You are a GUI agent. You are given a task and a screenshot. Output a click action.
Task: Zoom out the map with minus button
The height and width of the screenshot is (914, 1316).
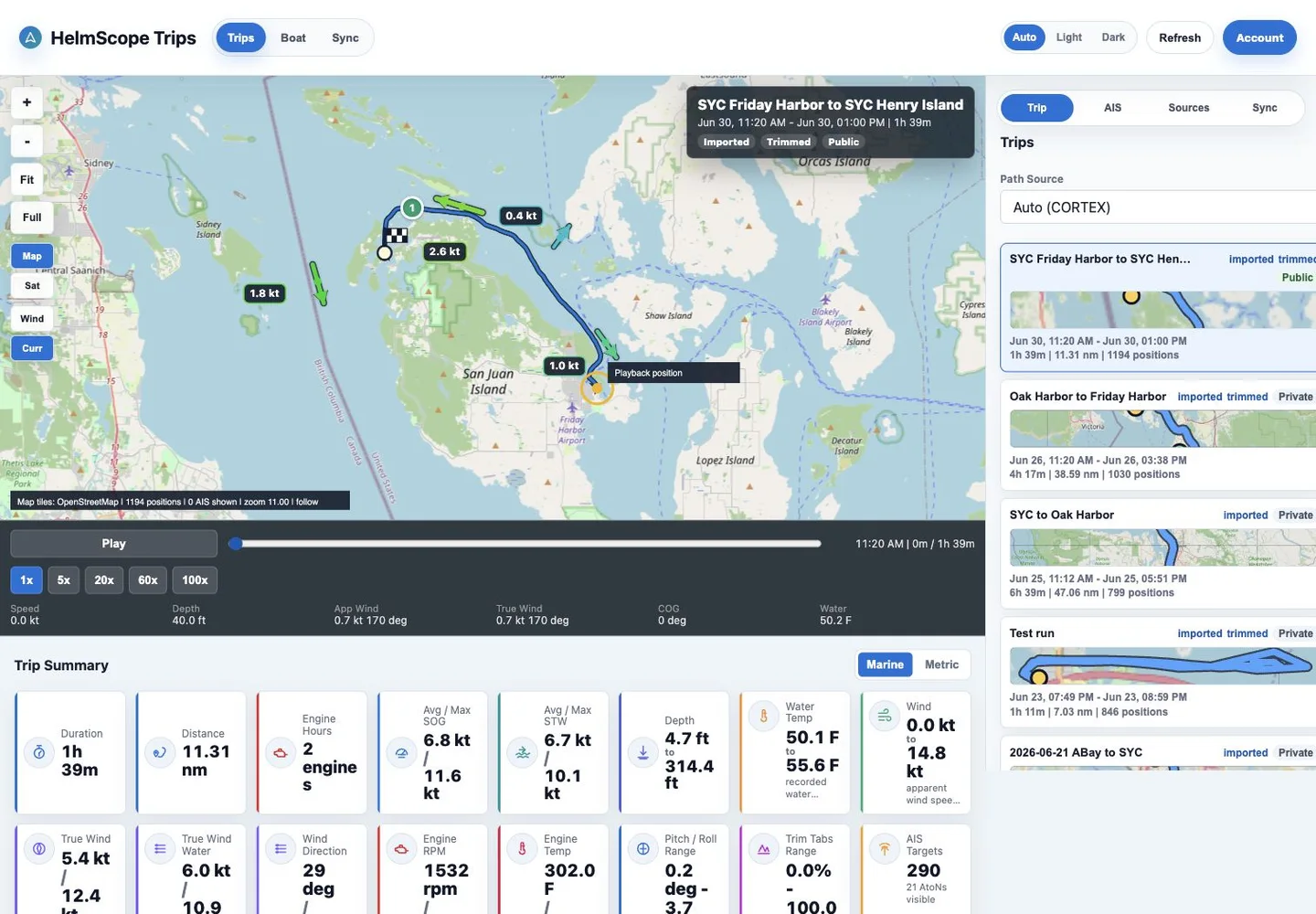tap(27, 141)
